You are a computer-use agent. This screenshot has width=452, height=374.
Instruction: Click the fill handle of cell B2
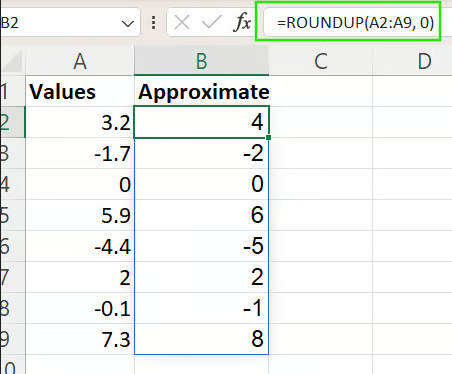pos(269,137)
